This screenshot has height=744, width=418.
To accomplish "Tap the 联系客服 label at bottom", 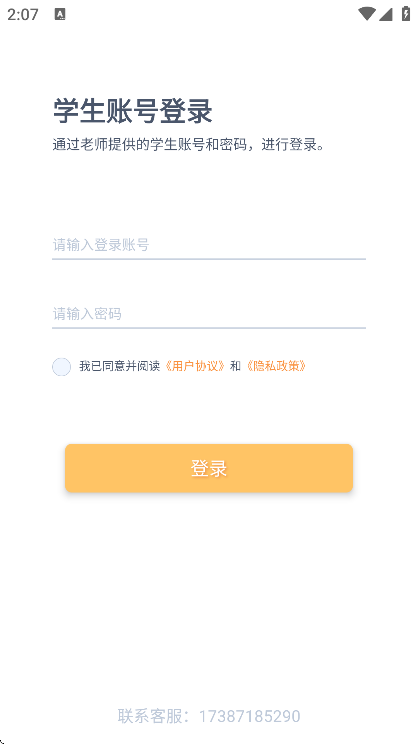I will [149, 716].
